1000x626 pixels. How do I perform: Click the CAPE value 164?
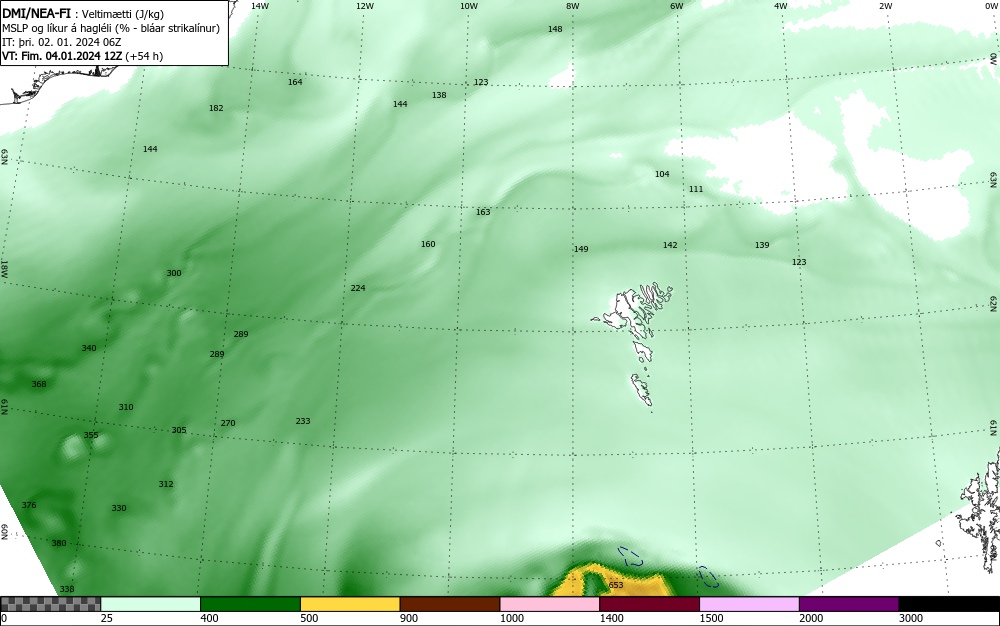[295, 82]
